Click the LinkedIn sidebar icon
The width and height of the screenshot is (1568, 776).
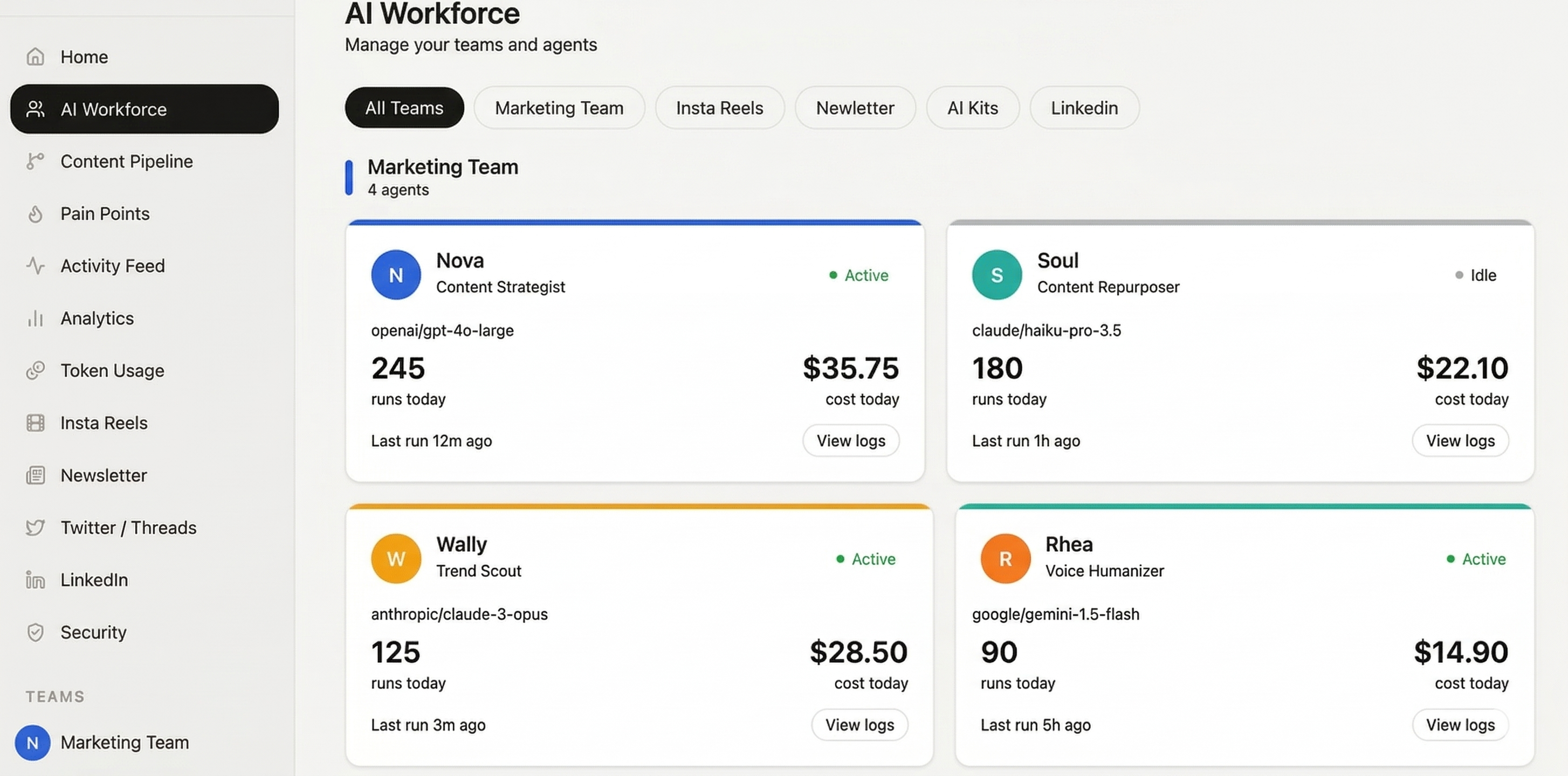click(35, 579)
